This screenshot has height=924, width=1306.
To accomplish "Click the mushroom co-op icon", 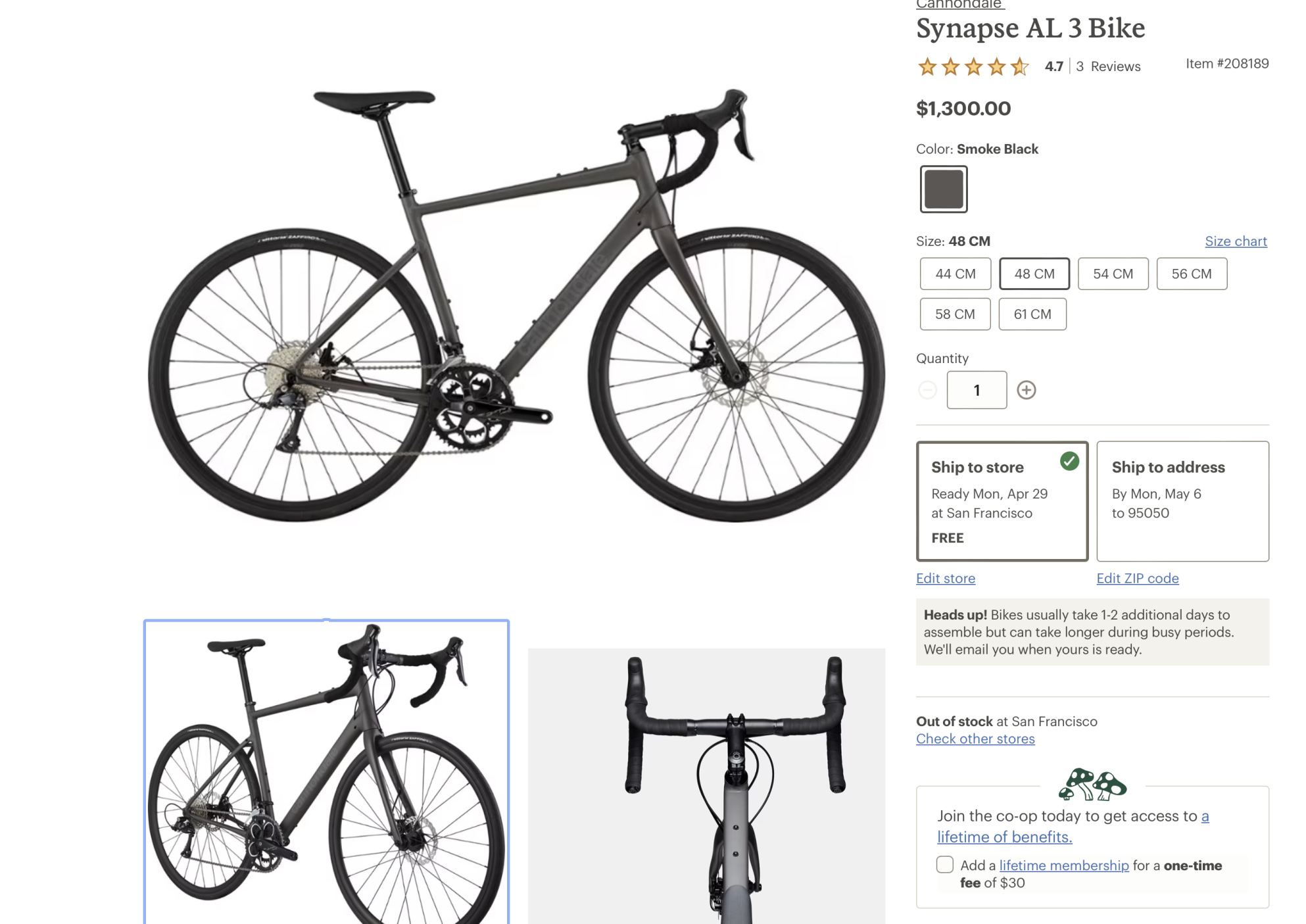I will 1092,785.
